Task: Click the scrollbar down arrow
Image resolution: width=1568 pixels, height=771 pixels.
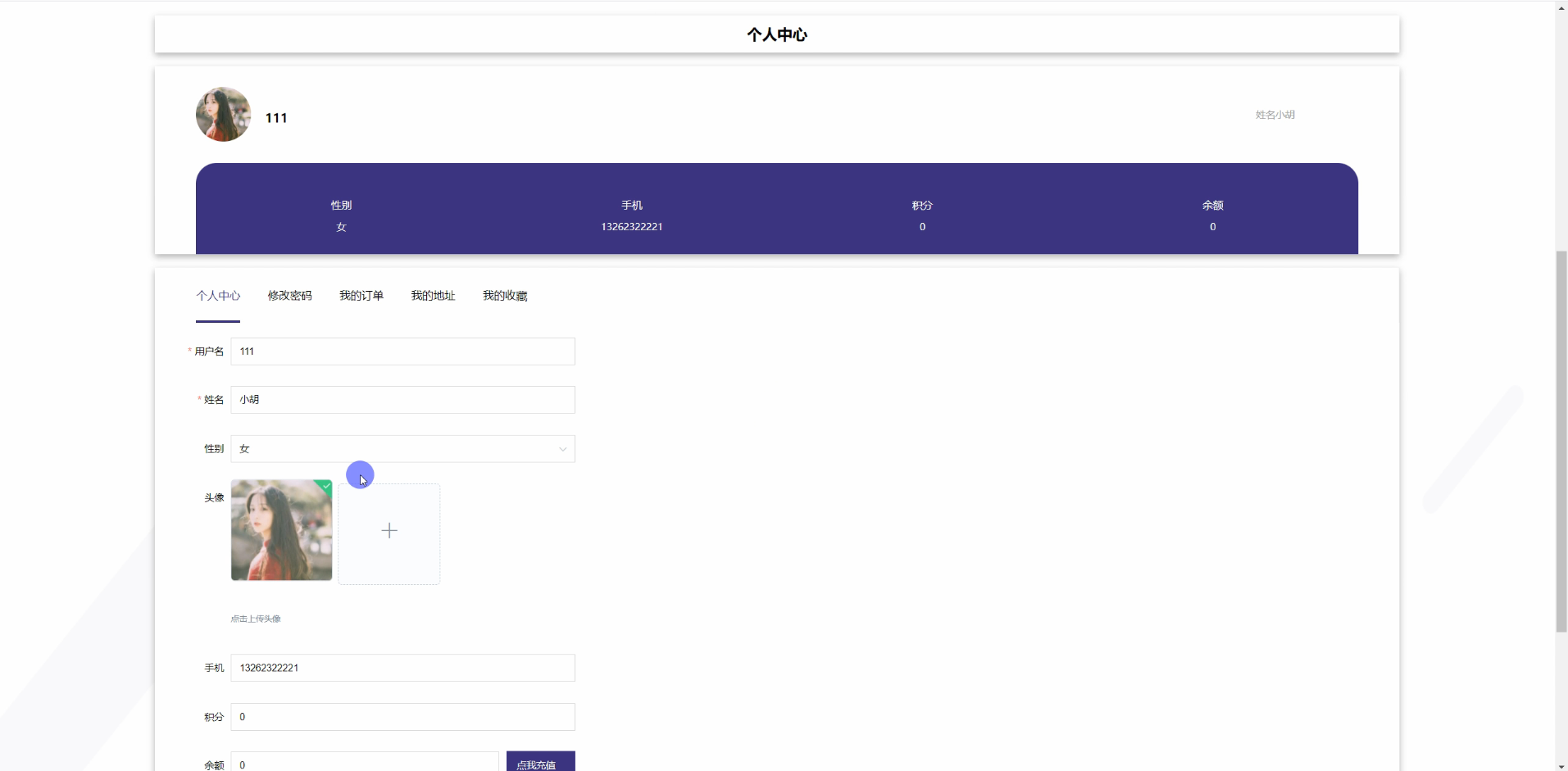Action: click(x=1561, y=765)
